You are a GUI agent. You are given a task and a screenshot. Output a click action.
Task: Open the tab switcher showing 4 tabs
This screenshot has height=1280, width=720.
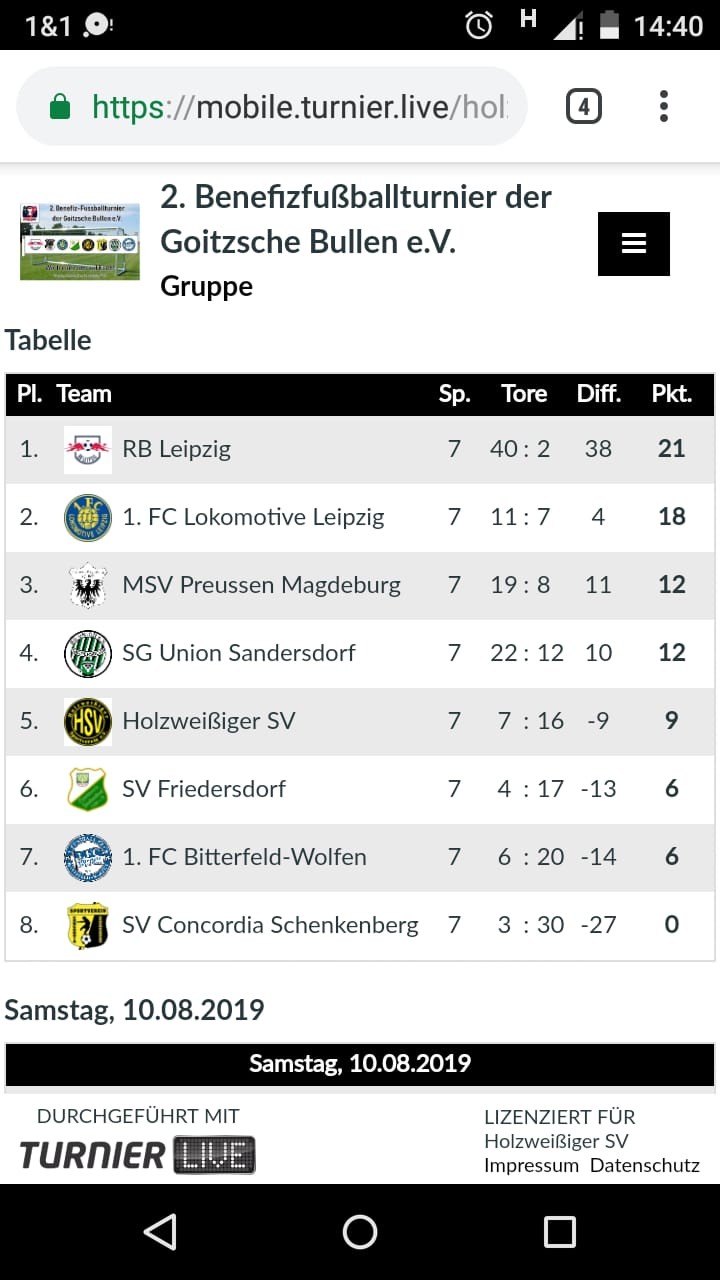click(x=584, y=106)
